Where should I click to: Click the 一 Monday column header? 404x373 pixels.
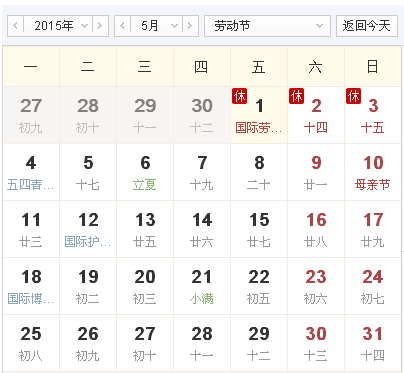31,66
